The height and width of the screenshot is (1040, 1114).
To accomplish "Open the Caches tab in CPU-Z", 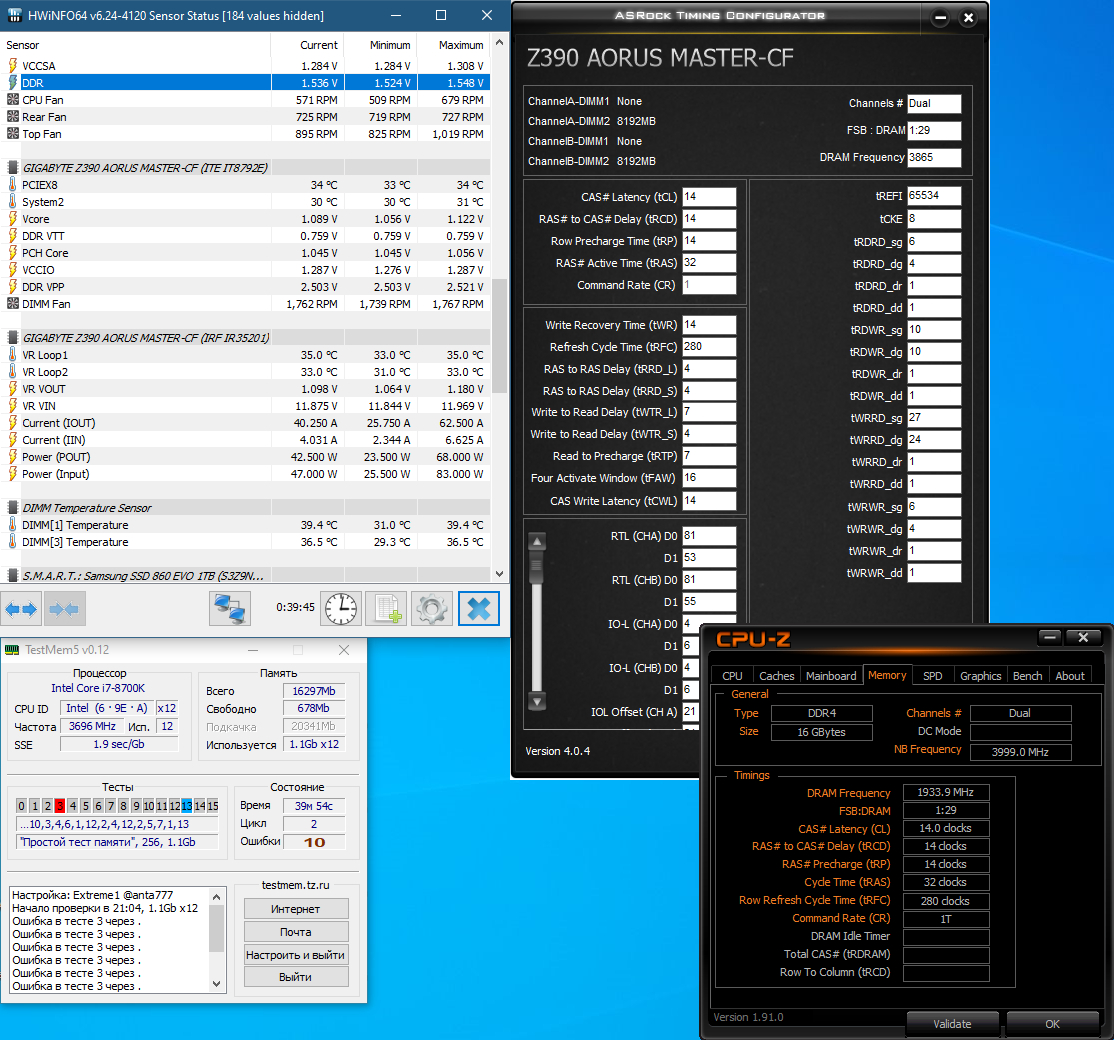I will pyautogui.click(x=777, y=676).
